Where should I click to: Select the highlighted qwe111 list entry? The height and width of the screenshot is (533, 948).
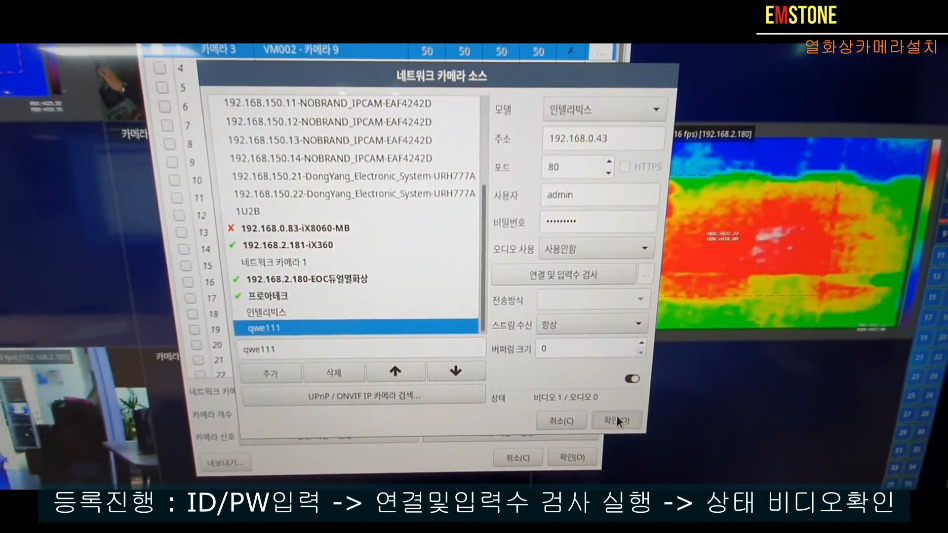tap(356, 328)
